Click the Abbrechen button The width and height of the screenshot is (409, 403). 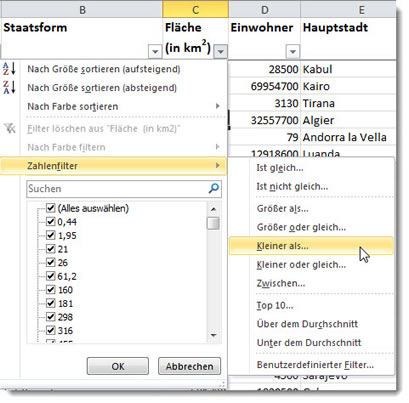click(x=189, y=366)
